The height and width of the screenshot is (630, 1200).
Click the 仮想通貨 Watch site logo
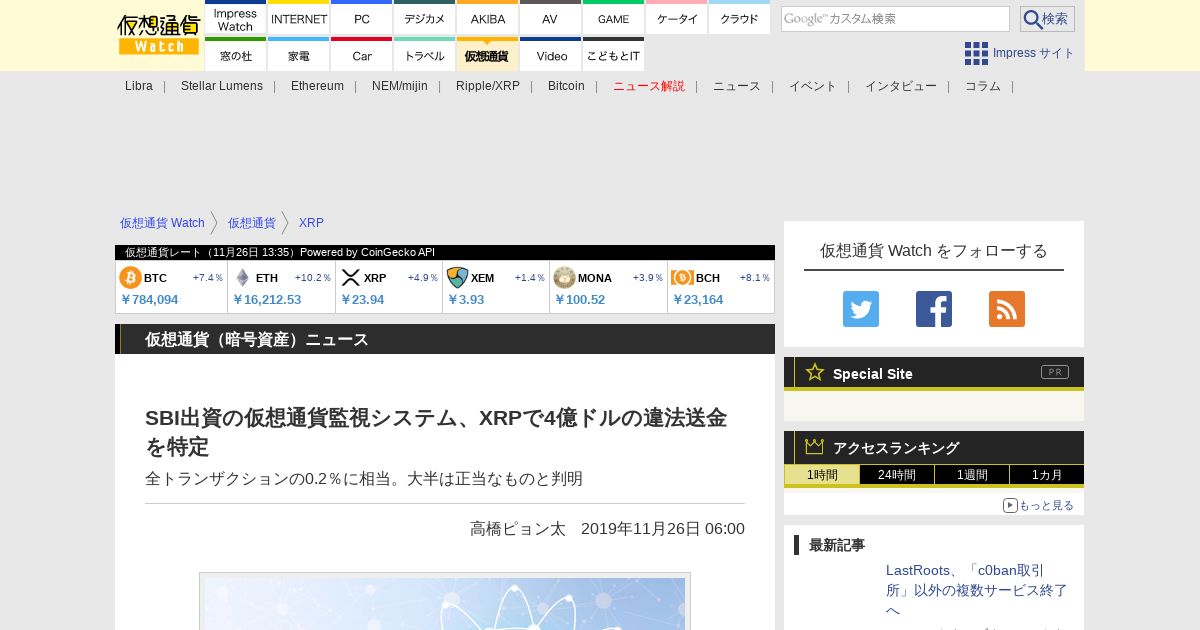point(159,35)
